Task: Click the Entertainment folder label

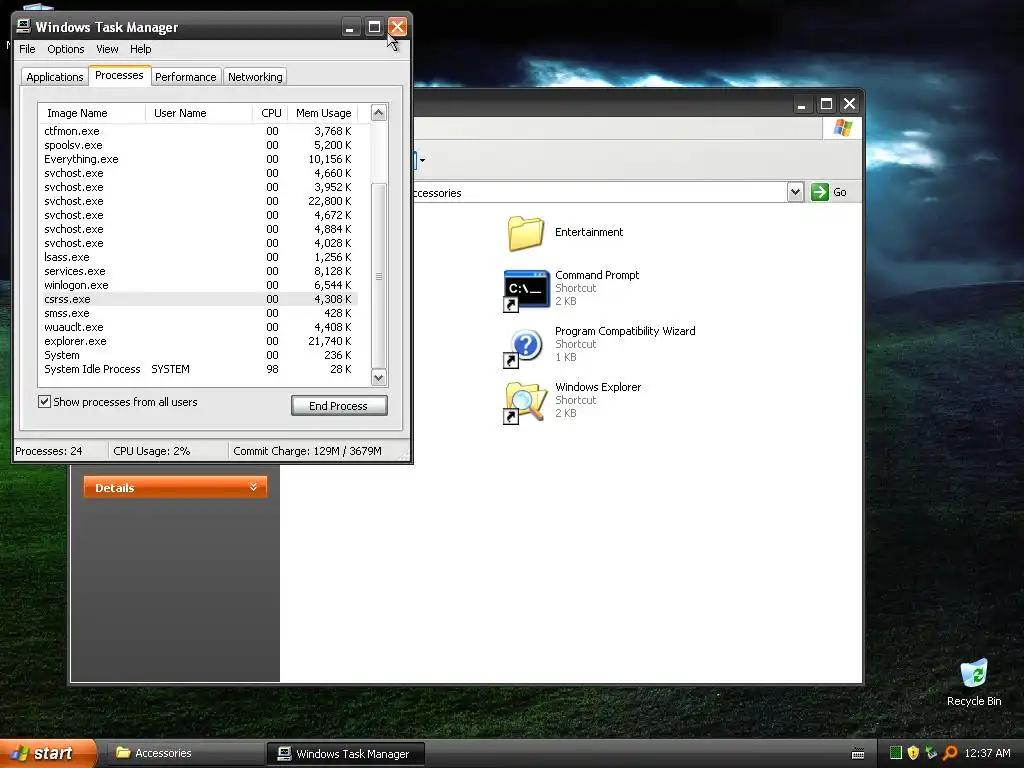Action: (x=588, y=232)
